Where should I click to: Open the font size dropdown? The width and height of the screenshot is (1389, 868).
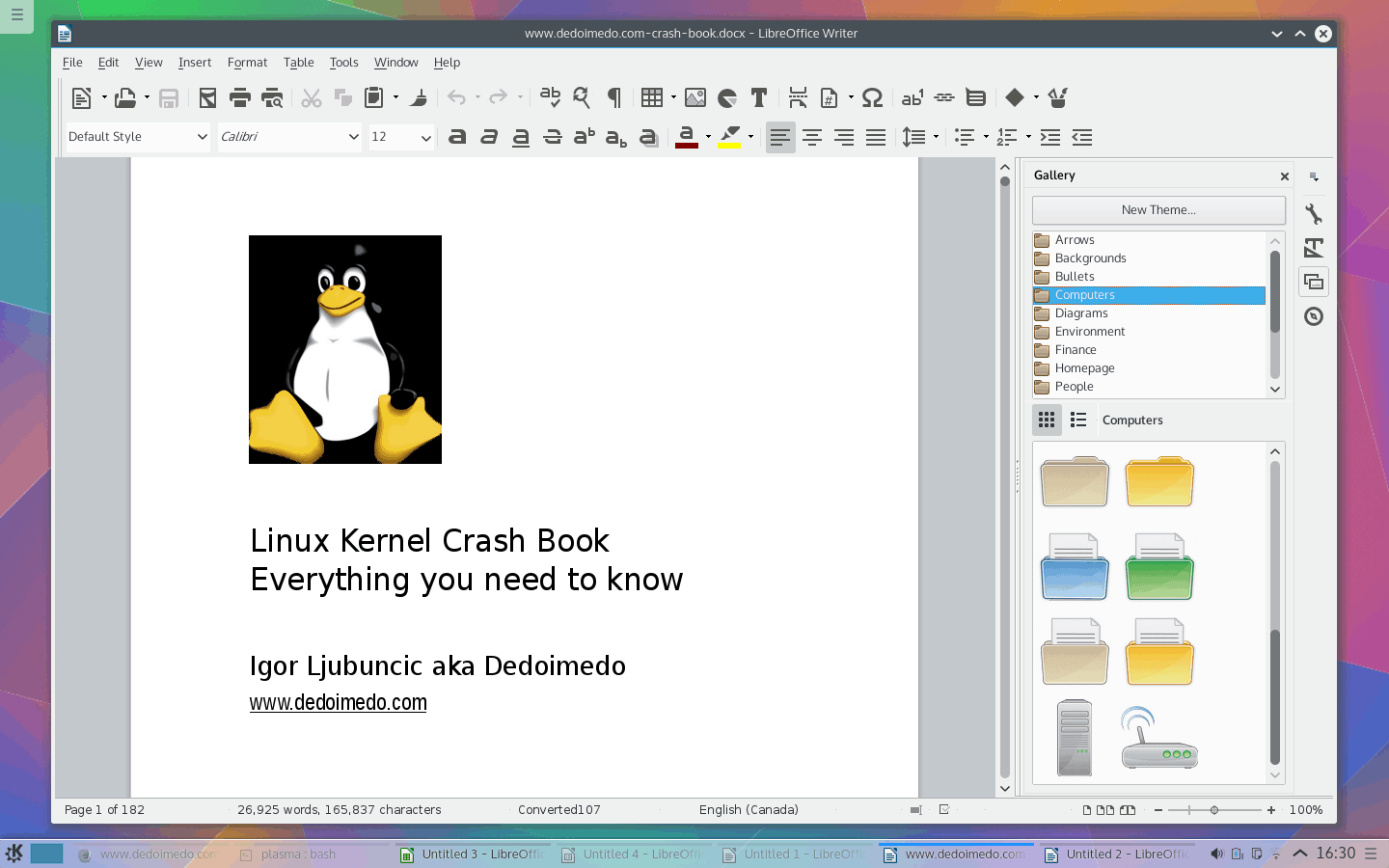point(425,137)
